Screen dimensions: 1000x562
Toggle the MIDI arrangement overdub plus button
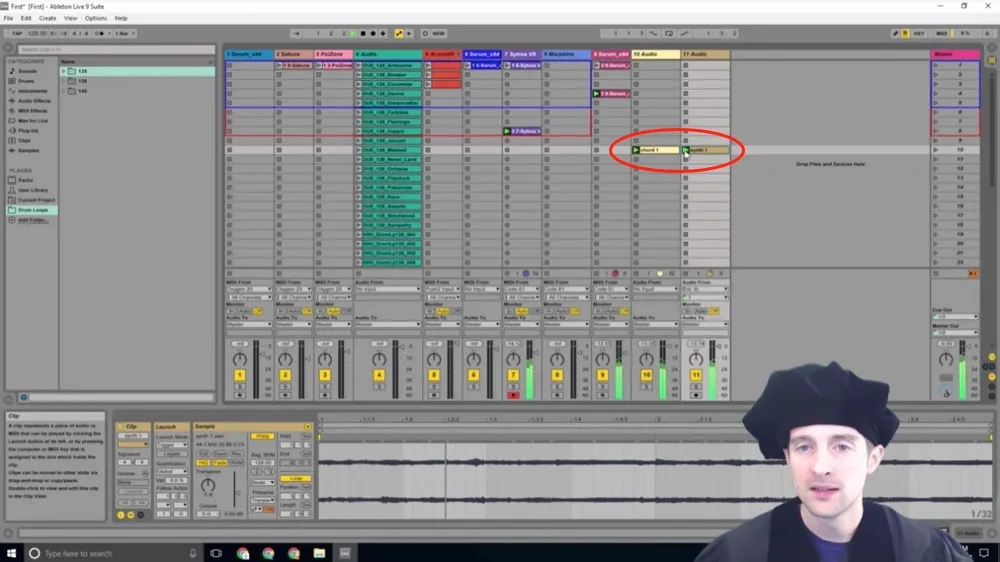[x=383, y=33]
